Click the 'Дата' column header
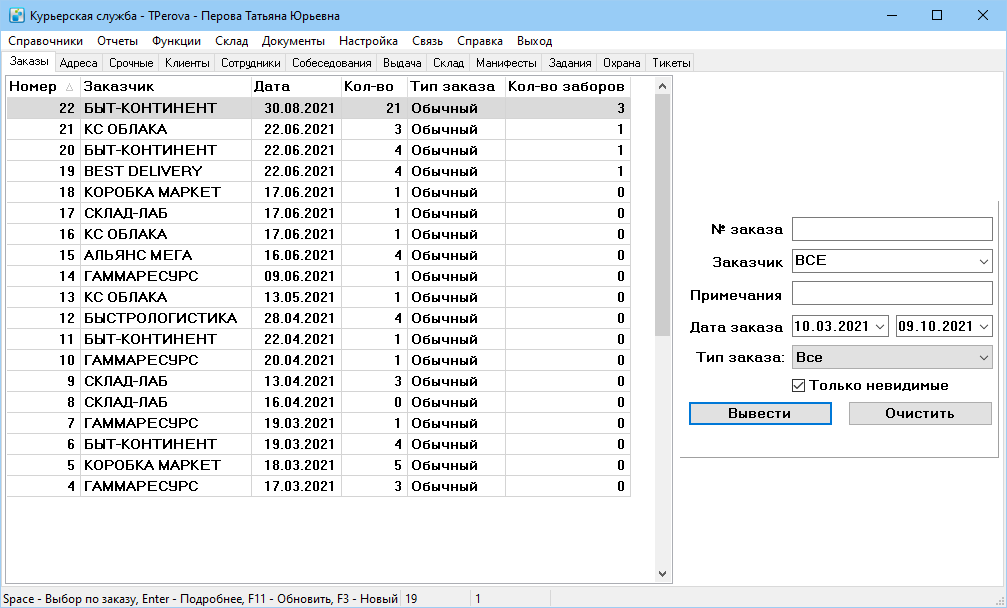 click(296, 87)
